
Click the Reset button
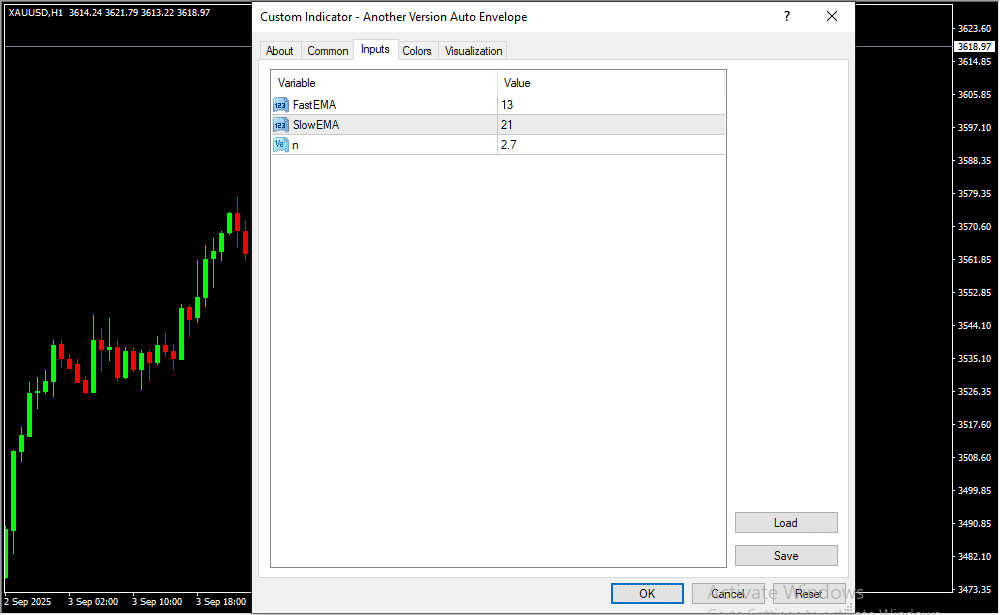point(809,594)
